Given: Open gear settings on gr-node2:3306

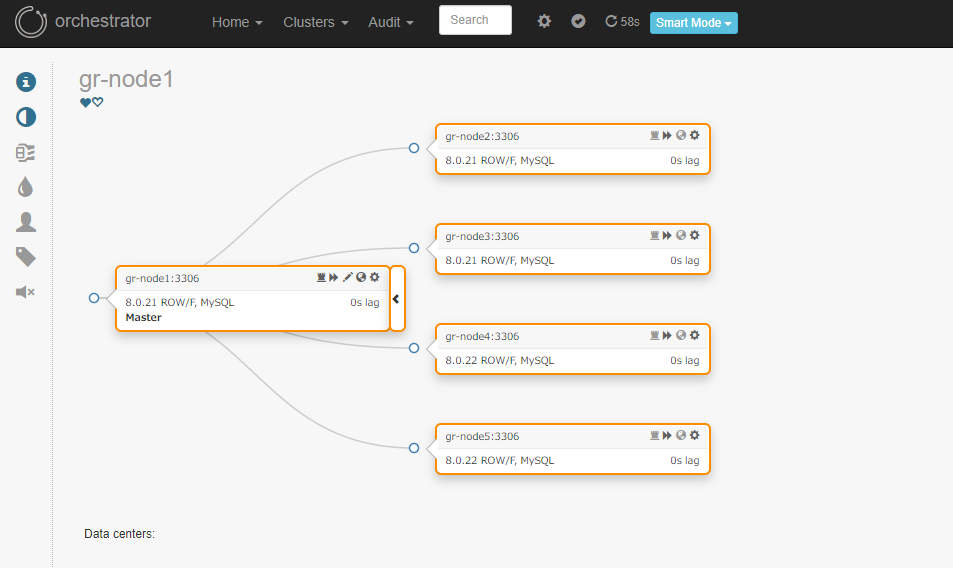Looking at the screenshot, I should (695, 135).
